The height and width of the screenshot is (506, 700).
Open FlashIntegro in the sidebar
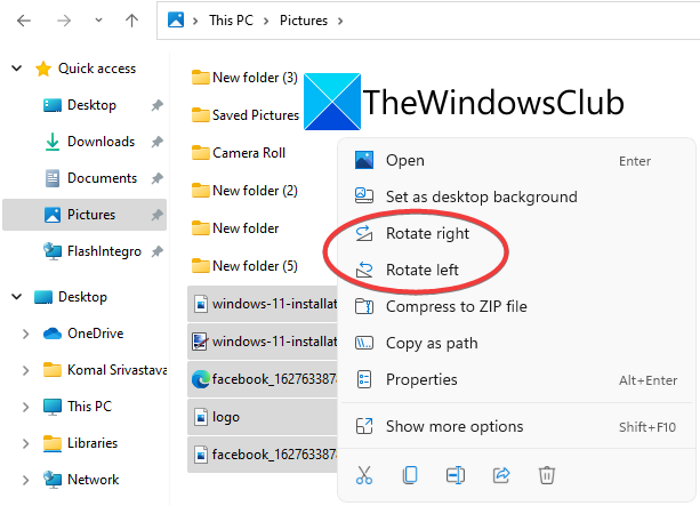pyautogui.click(x=104, y=251)
